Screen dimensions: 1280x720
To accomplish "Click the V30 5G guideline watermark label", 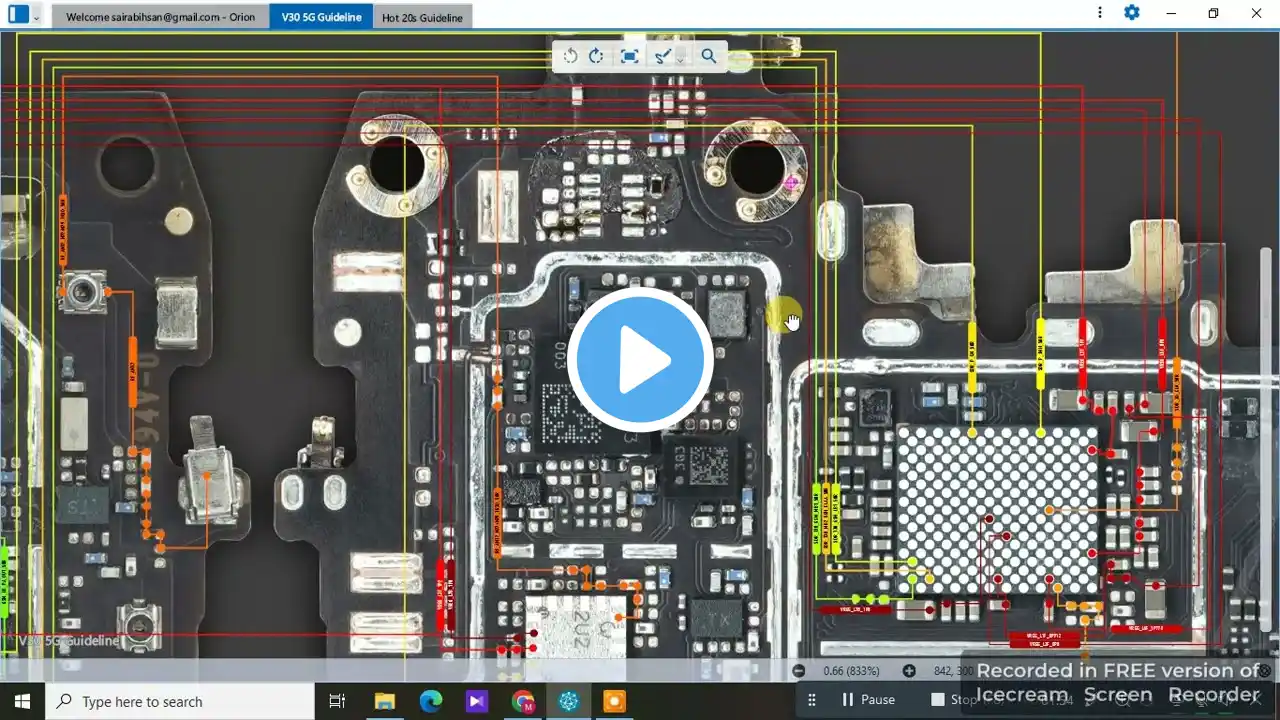I will point(67,641).
